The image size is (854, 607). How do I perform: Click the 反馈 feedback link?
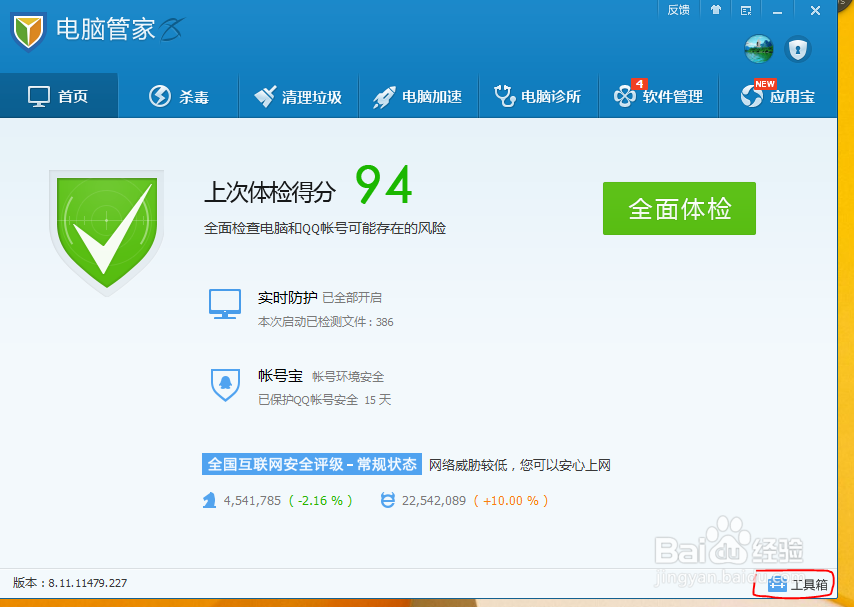coord(678,10)
